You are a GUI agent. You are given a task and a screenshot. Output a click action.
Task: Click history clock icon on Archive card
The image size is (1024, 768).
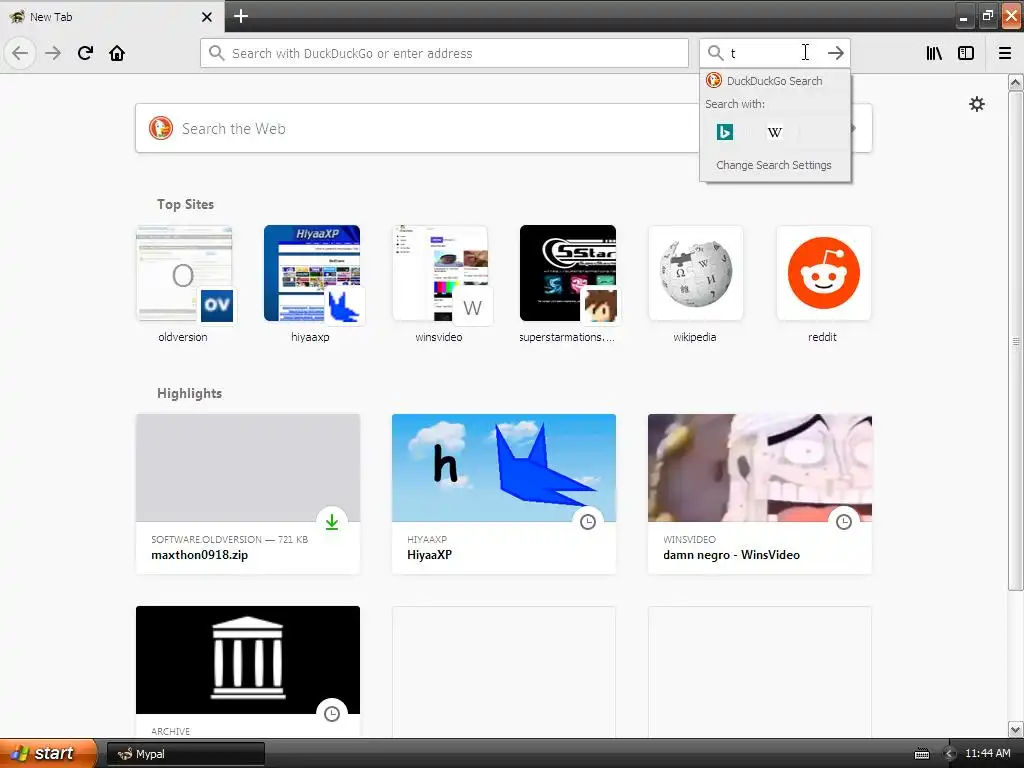(x=332, y=714)
